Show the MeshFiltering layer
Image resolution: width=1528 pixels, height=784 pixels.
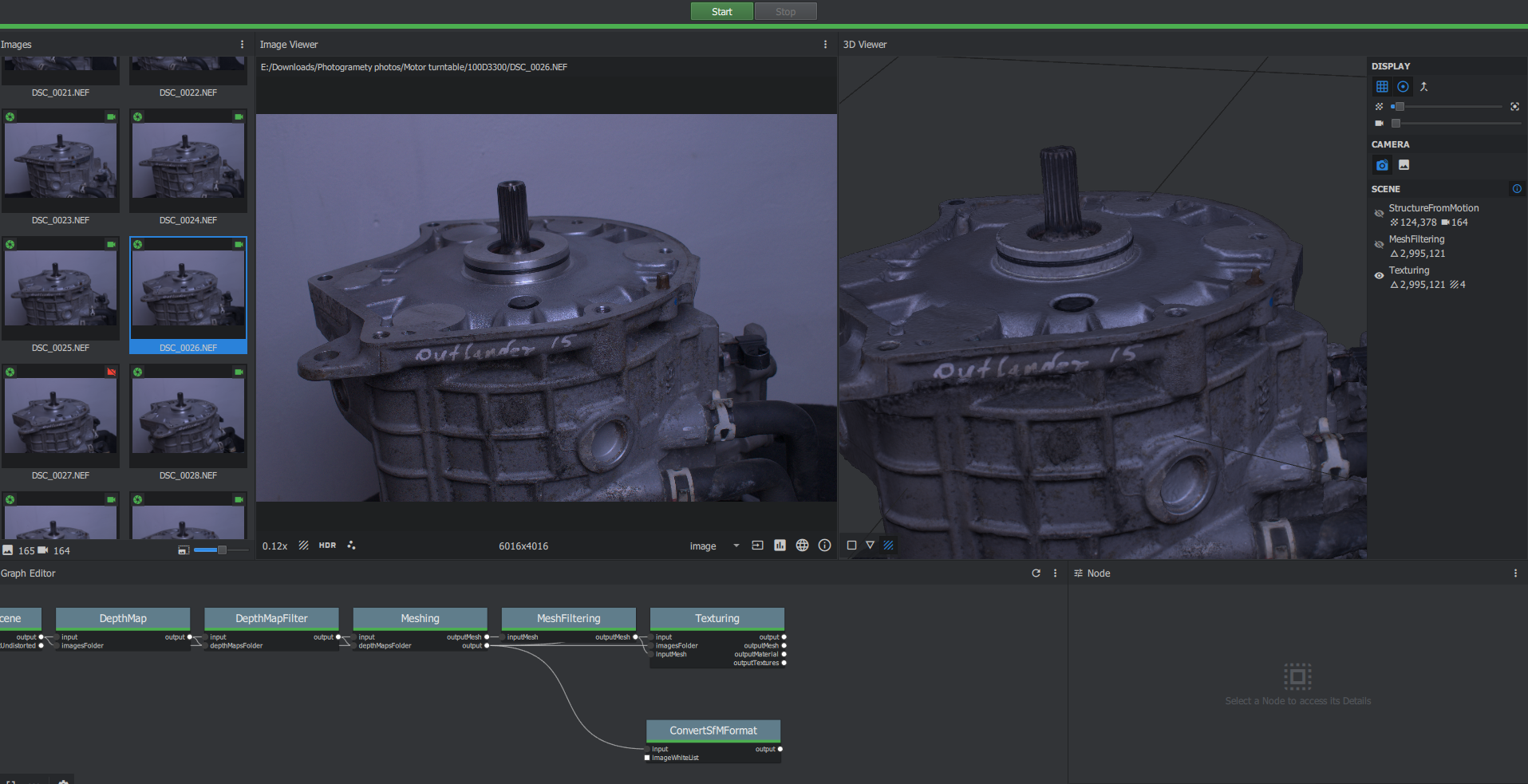point(1379,245)
